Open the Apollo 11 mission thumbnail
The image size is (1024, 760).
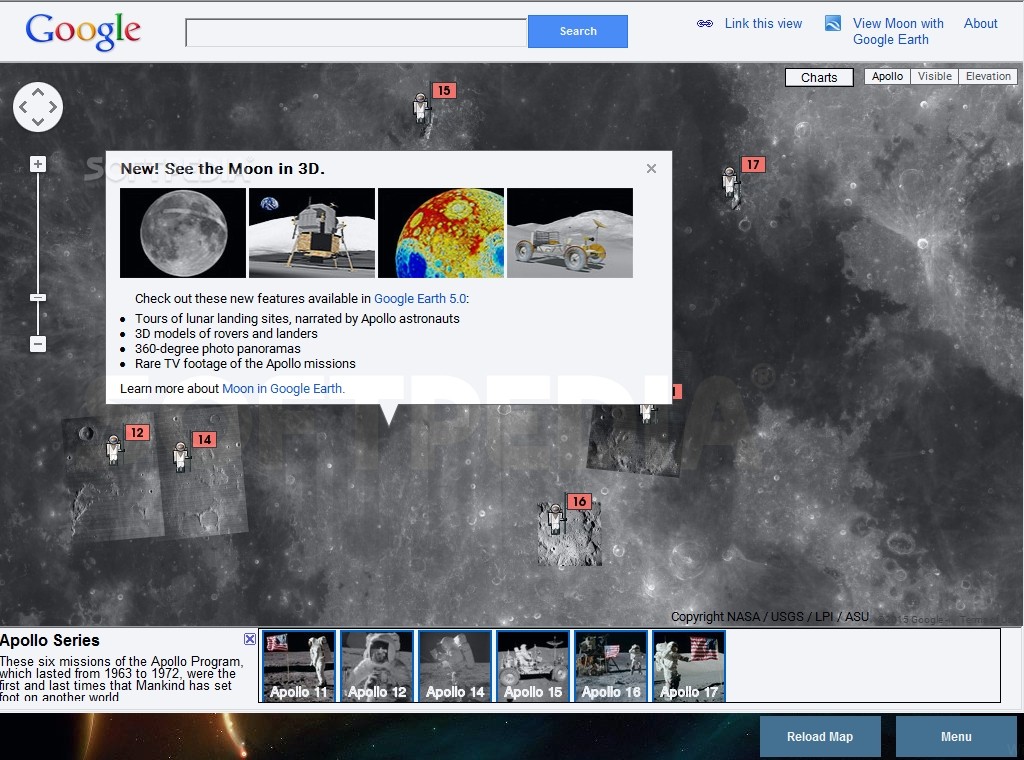click(x=298, y=666)
